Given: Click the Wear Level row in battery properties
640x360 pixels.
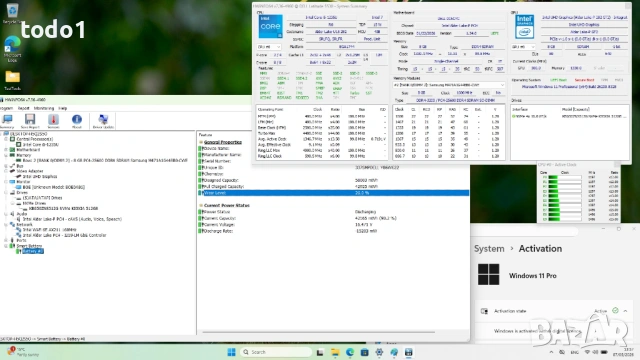Looking at the screenshot, I should [x=333, y=193].
